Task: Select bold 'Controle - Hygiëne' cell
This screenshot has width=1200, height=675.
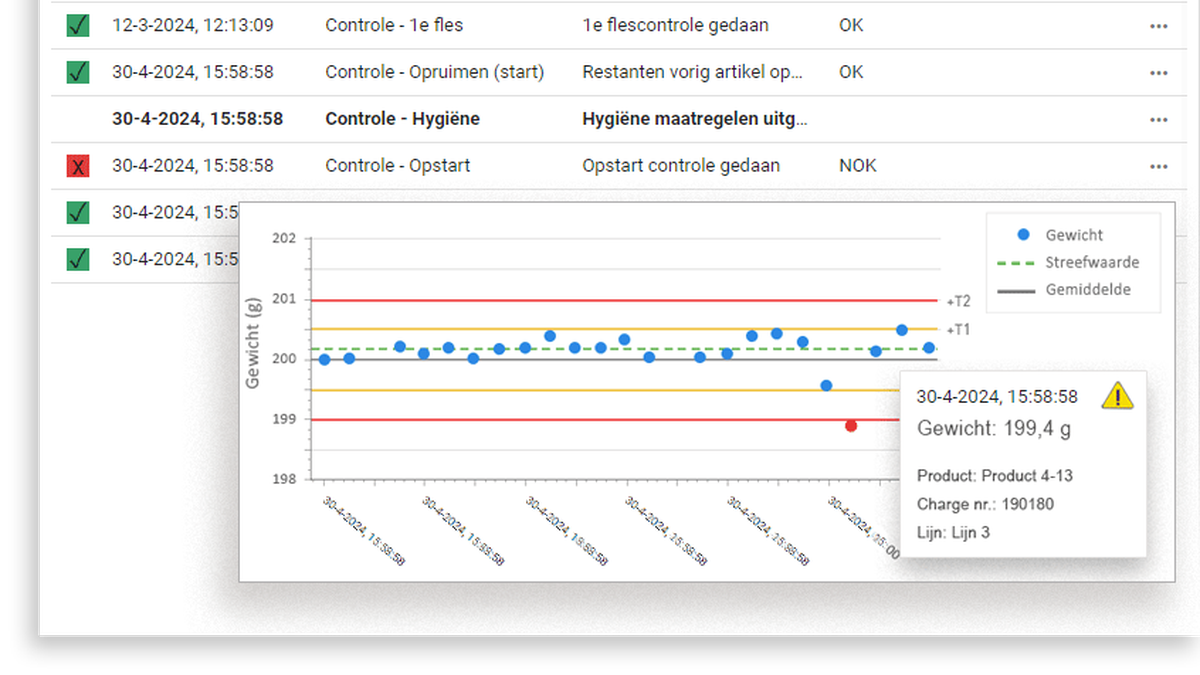Action: pyautogui.click(x=402, y=119)
